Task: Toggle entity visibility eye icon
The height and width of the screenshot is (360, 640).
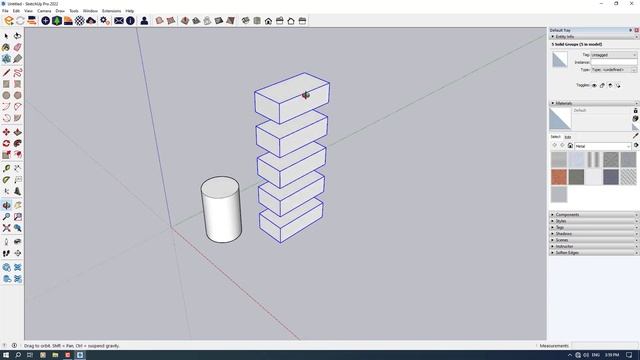Action: coord(594,86)
